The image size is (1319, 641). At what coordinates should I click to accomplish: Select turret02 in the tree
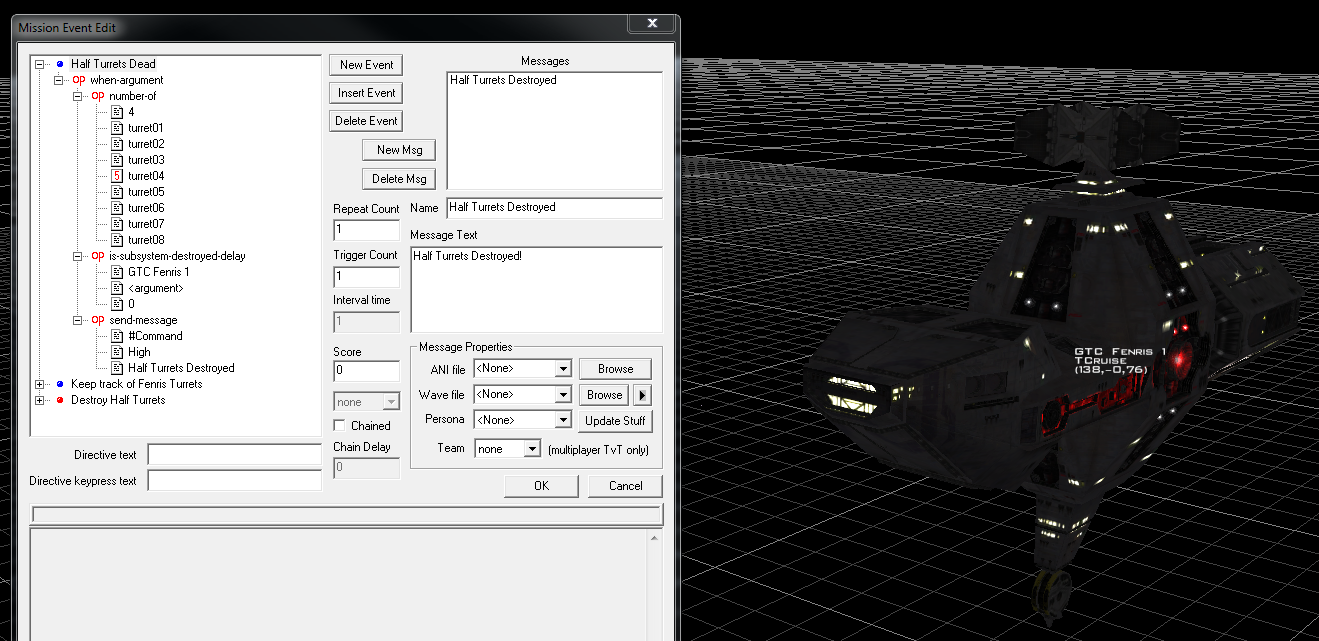[146, 144]
